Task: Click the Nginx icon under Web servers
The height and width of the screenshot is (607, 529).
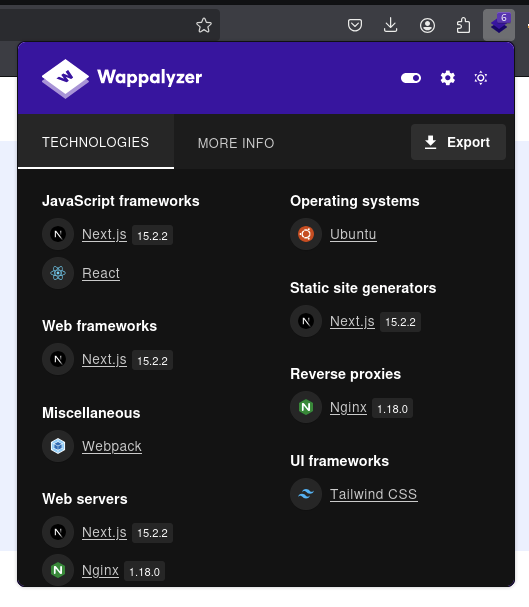Action: click(x=58, y=570)
